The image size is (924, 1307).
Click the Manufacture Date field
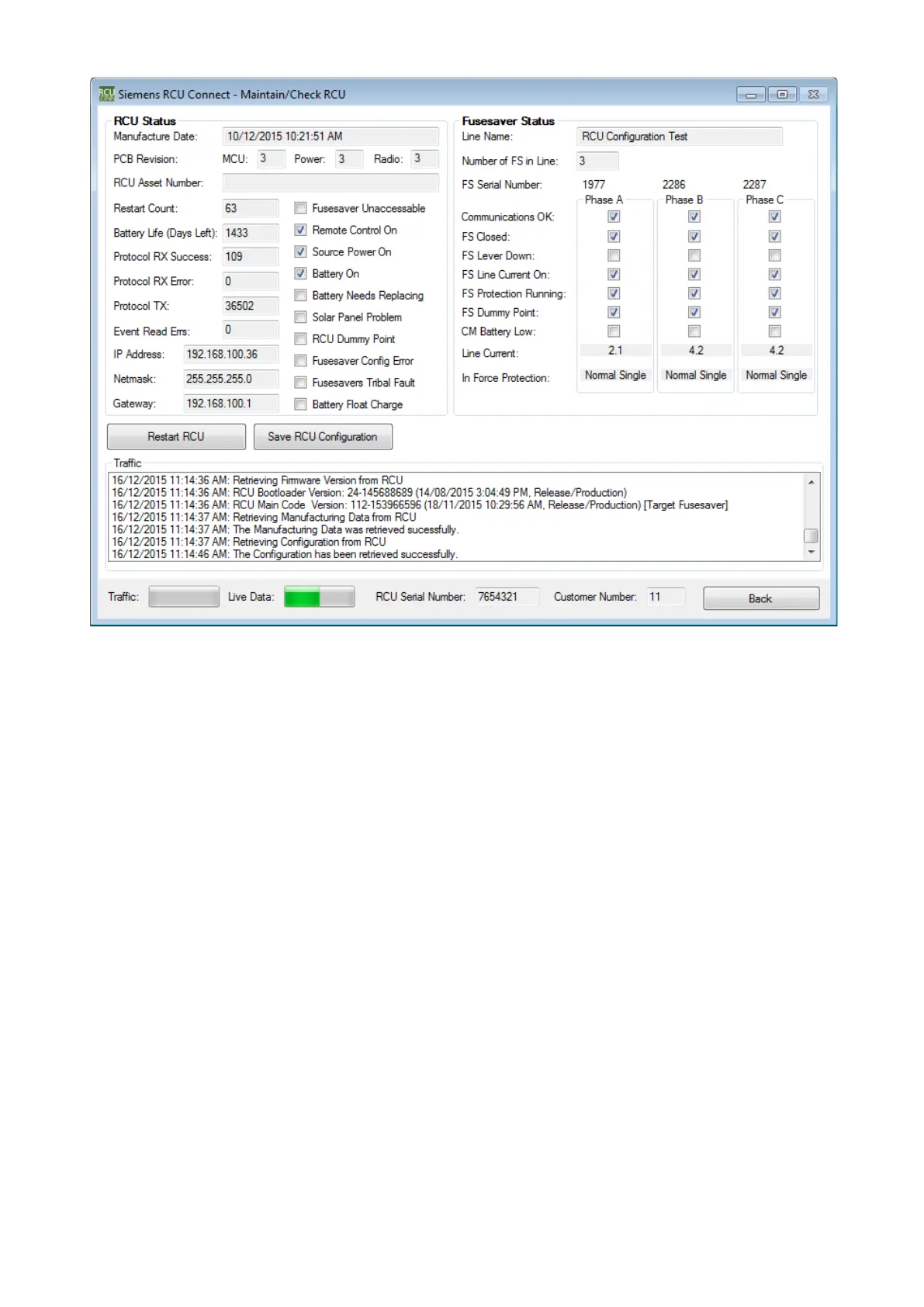pyautogui.click(x=330, y=136)
